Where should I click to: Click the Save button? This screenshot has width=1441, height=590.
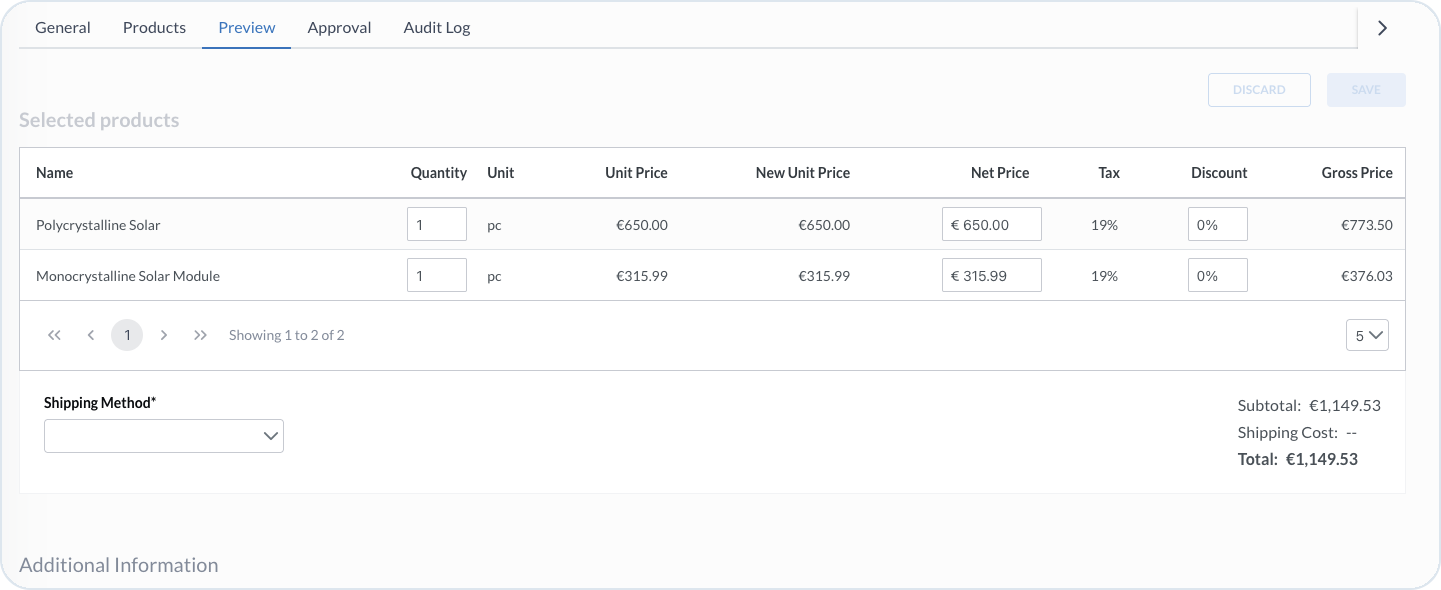[1366, 90]
